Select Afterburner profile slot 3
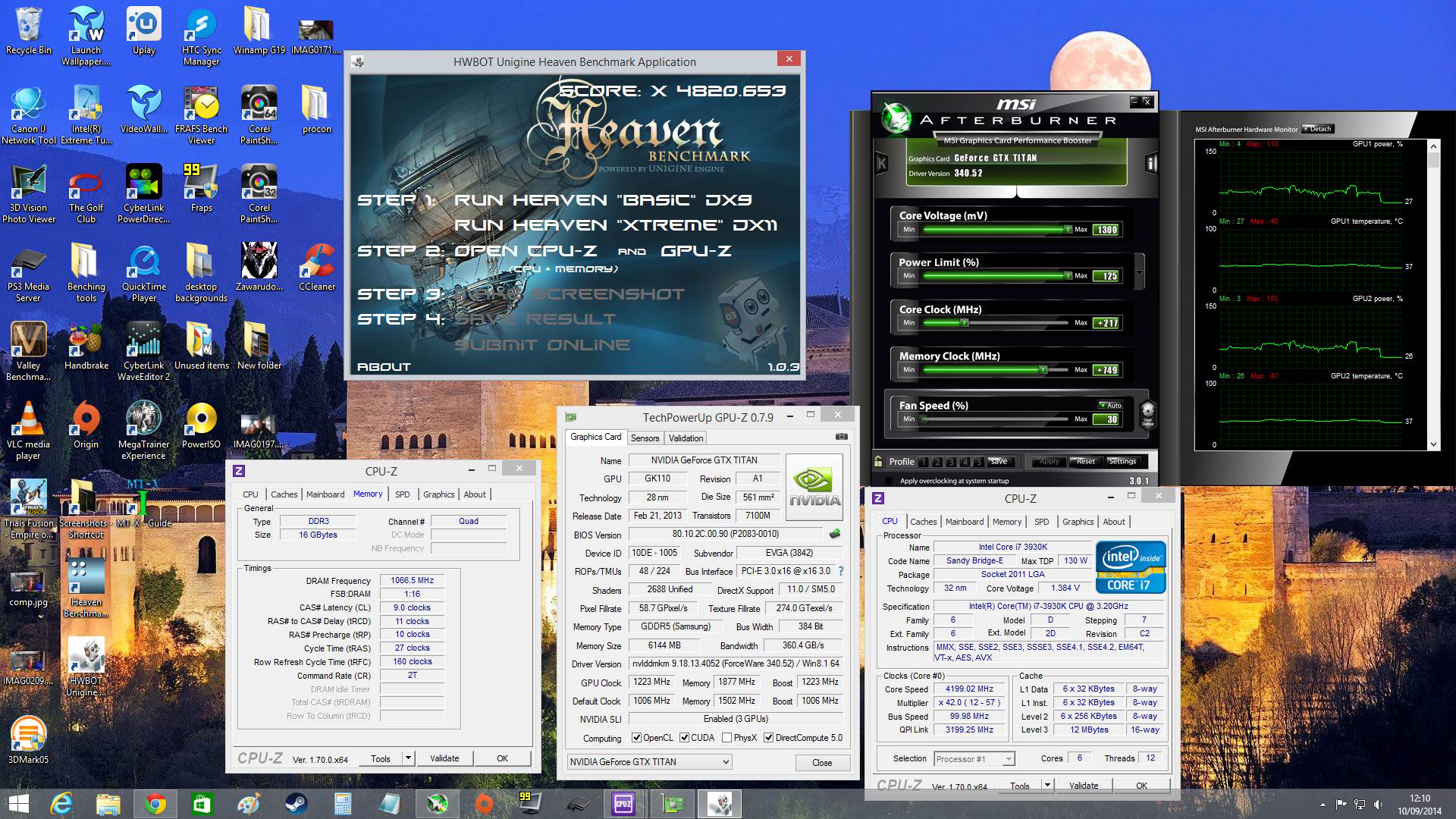The width and height of the screenshot is (1456, 819). pyautogui.click(x=951, y=462)
